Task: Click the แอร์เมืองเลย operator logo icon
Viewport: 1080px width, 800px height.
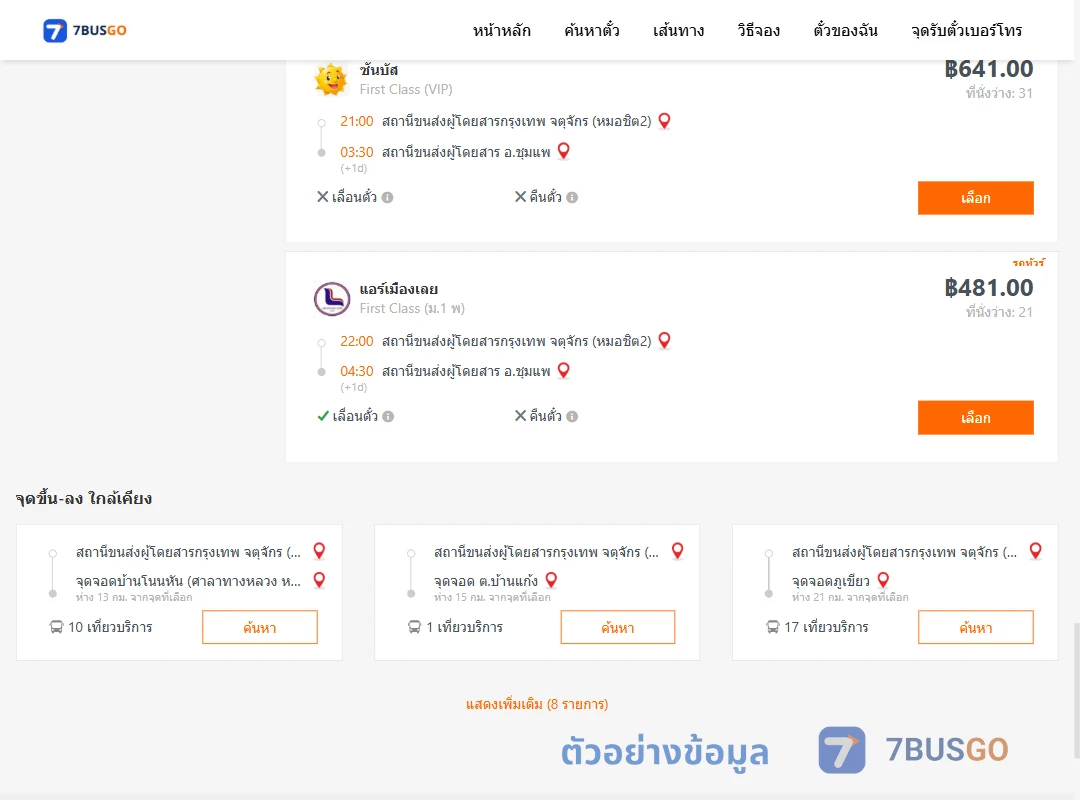Action: point(332,299)
